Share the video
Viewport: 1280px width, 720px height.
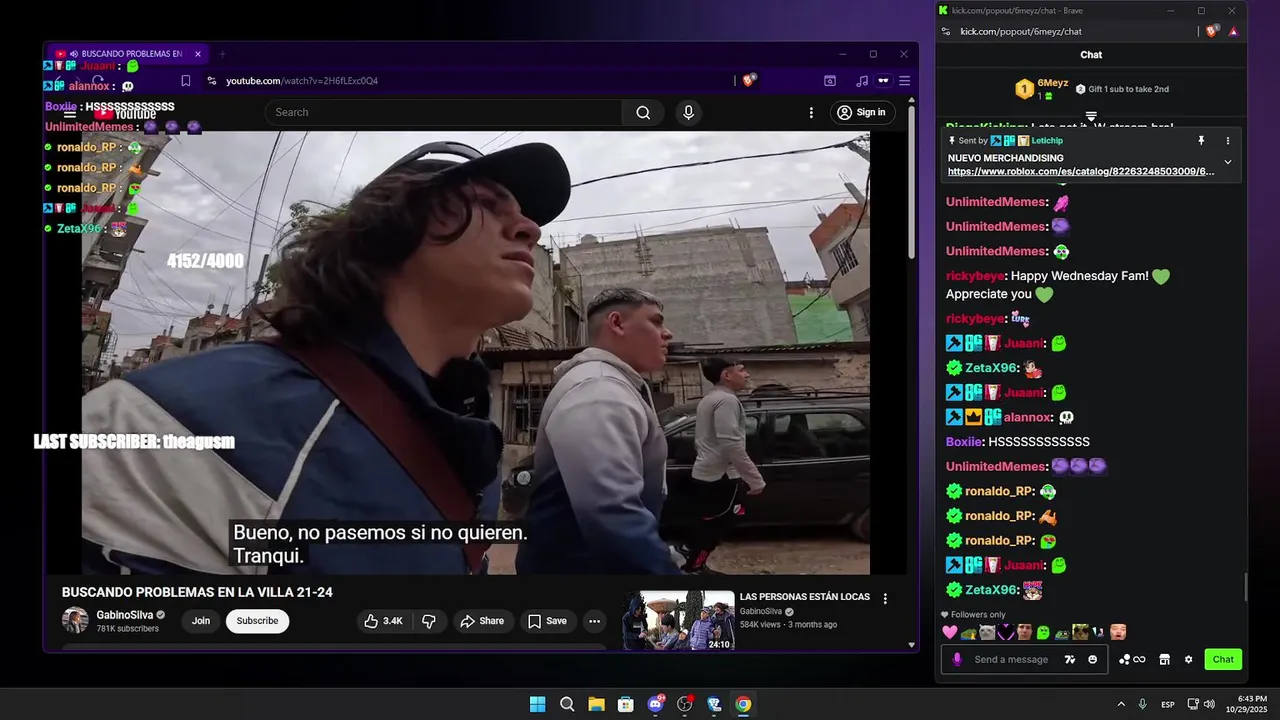point(482,621)
